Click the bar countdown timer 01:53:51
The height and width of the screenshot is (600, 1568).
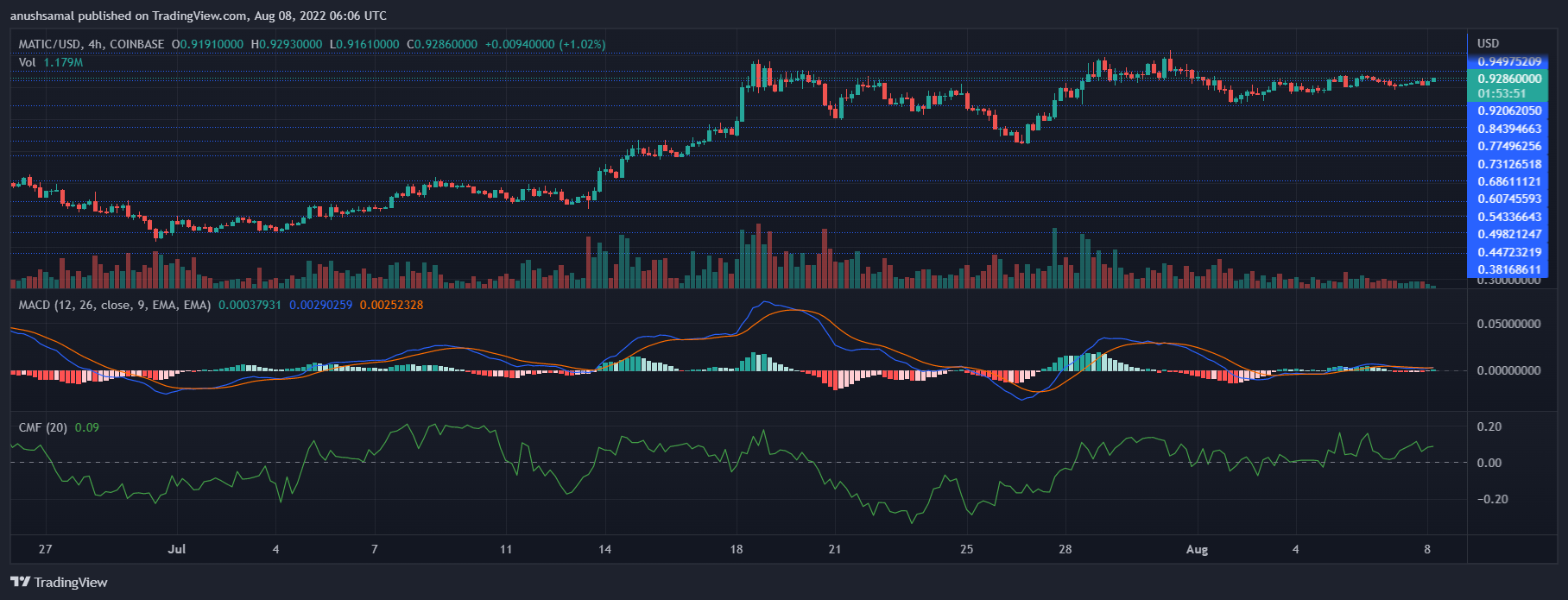1502,93
